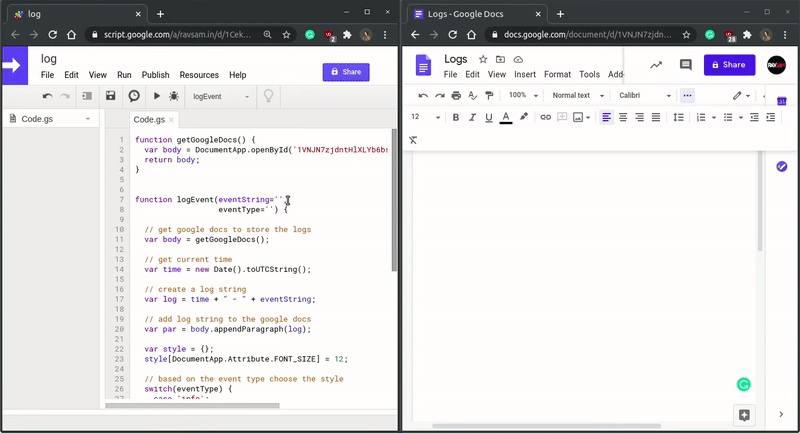The width and height of the screenshot is (800, 433).
Task: Click the clear formatting icon
Action: [413, 140]
